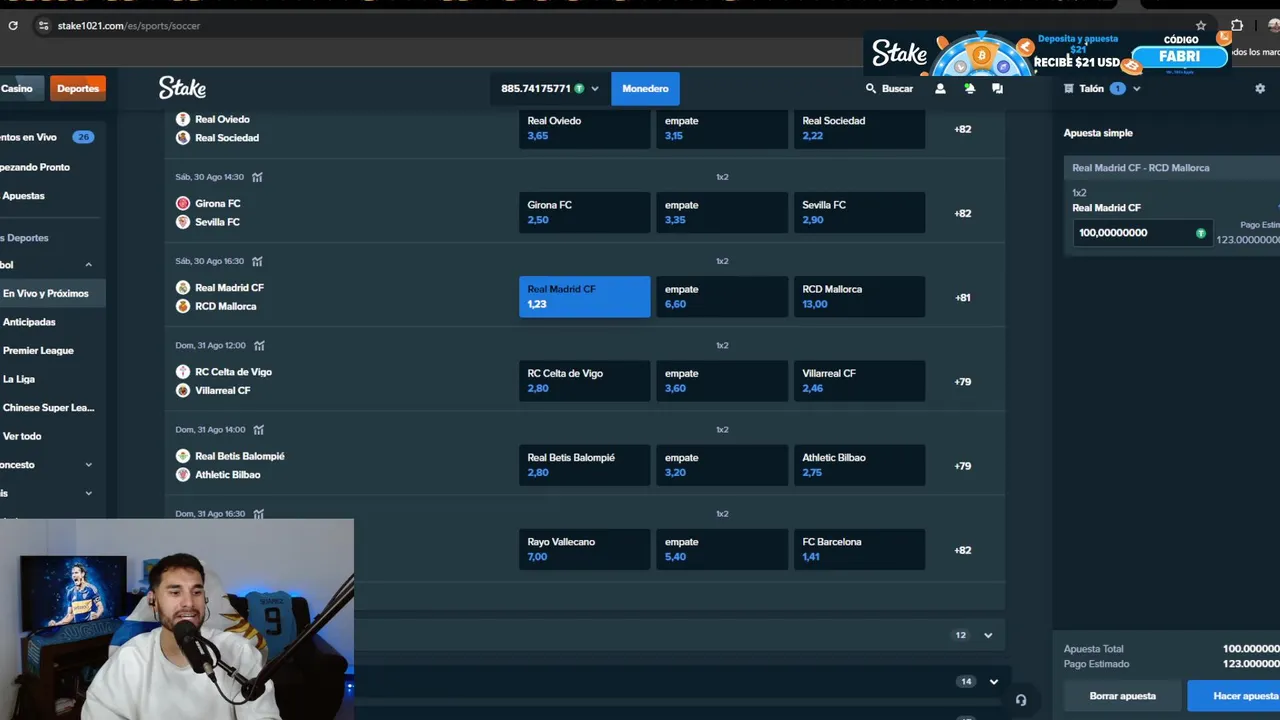
Task: Open +82 markets for Girona match
Action: (x=963, y=213)
